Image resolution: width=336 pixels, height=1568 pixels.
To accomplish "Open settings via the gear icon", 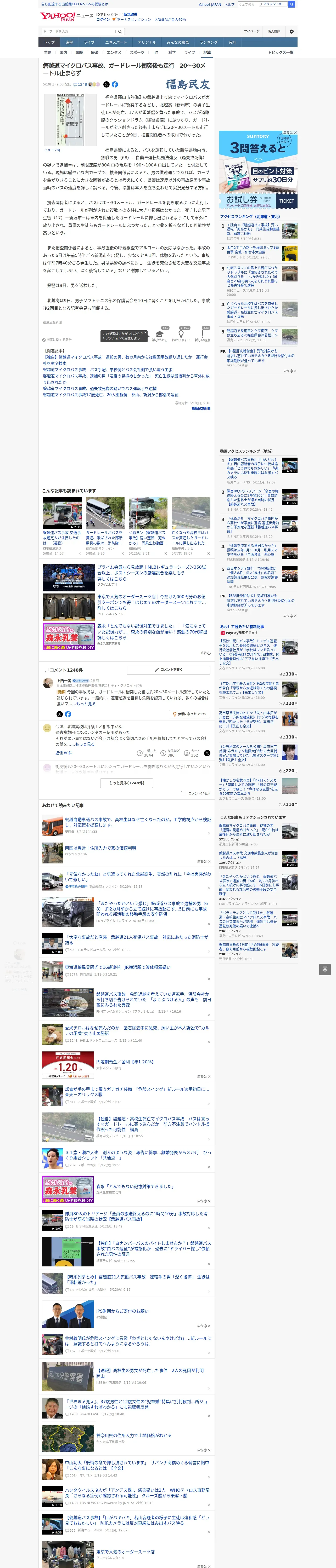I will (292, 32).
